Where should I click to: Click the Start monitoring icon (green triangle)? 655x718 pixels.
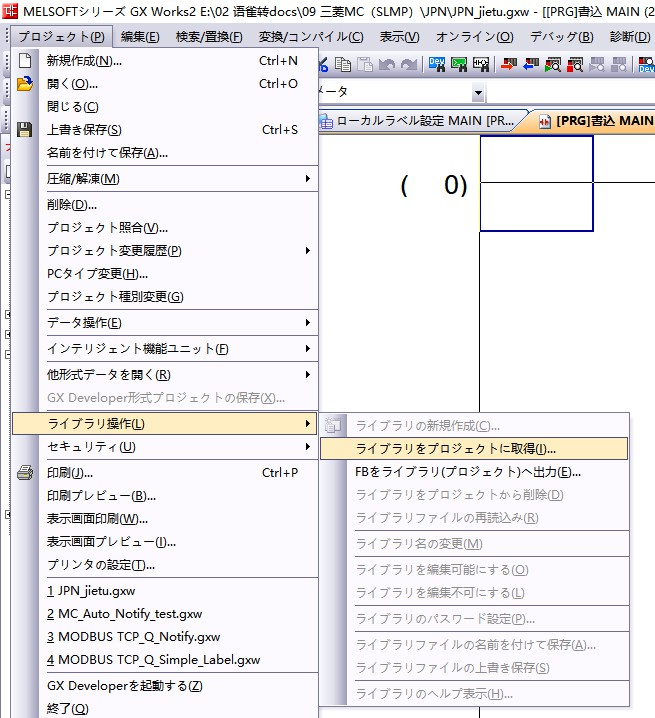point(553,64)
